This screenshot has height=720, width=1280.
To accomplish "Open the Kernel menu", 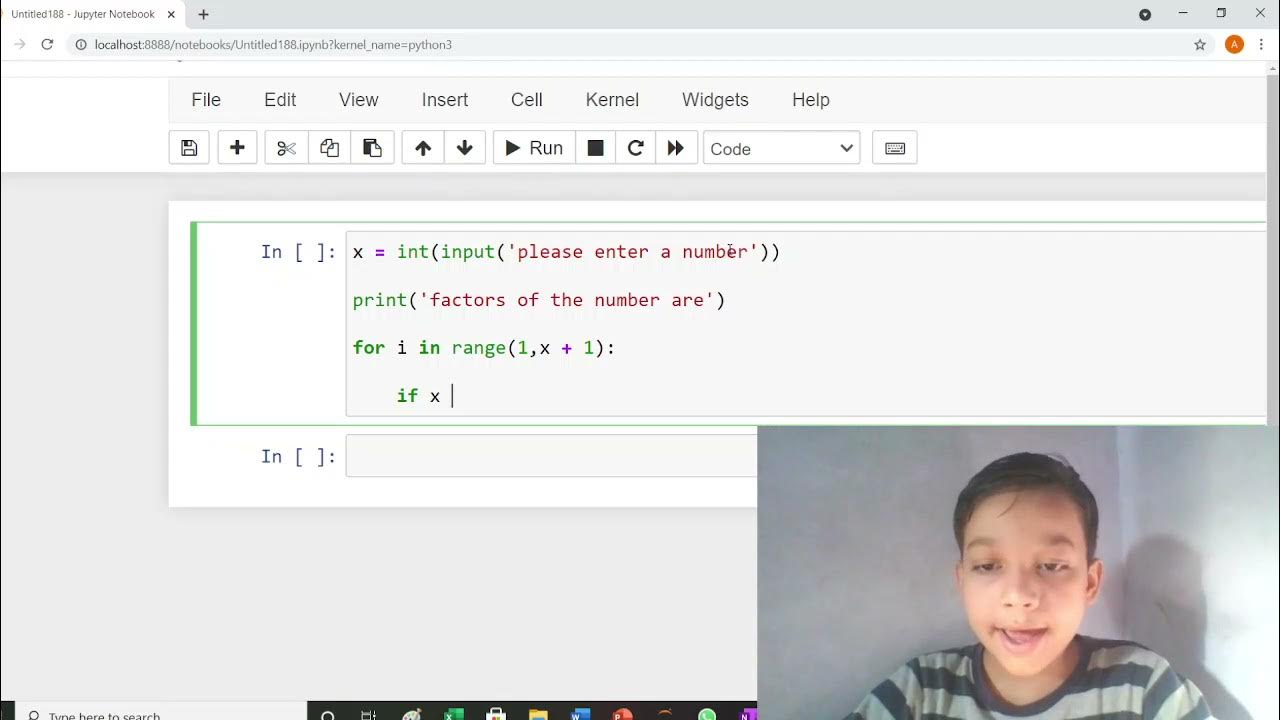I will tap(612, 100).
